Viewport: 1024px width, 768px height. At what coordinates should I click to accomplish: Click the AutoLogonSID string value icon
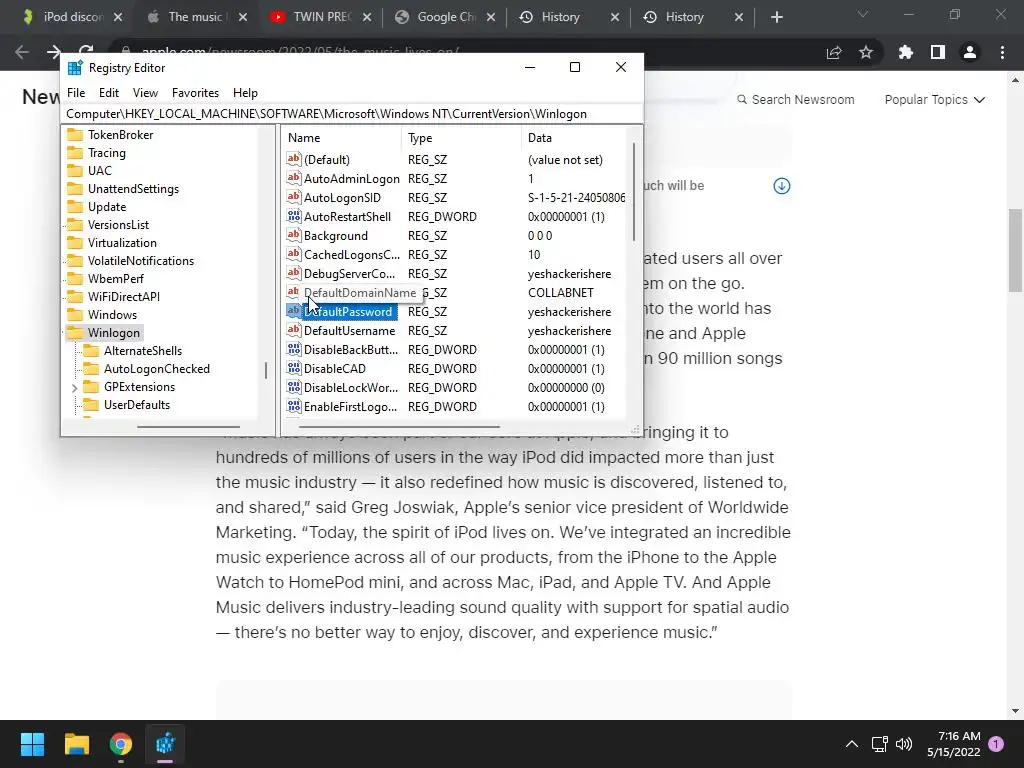point(294,197)
